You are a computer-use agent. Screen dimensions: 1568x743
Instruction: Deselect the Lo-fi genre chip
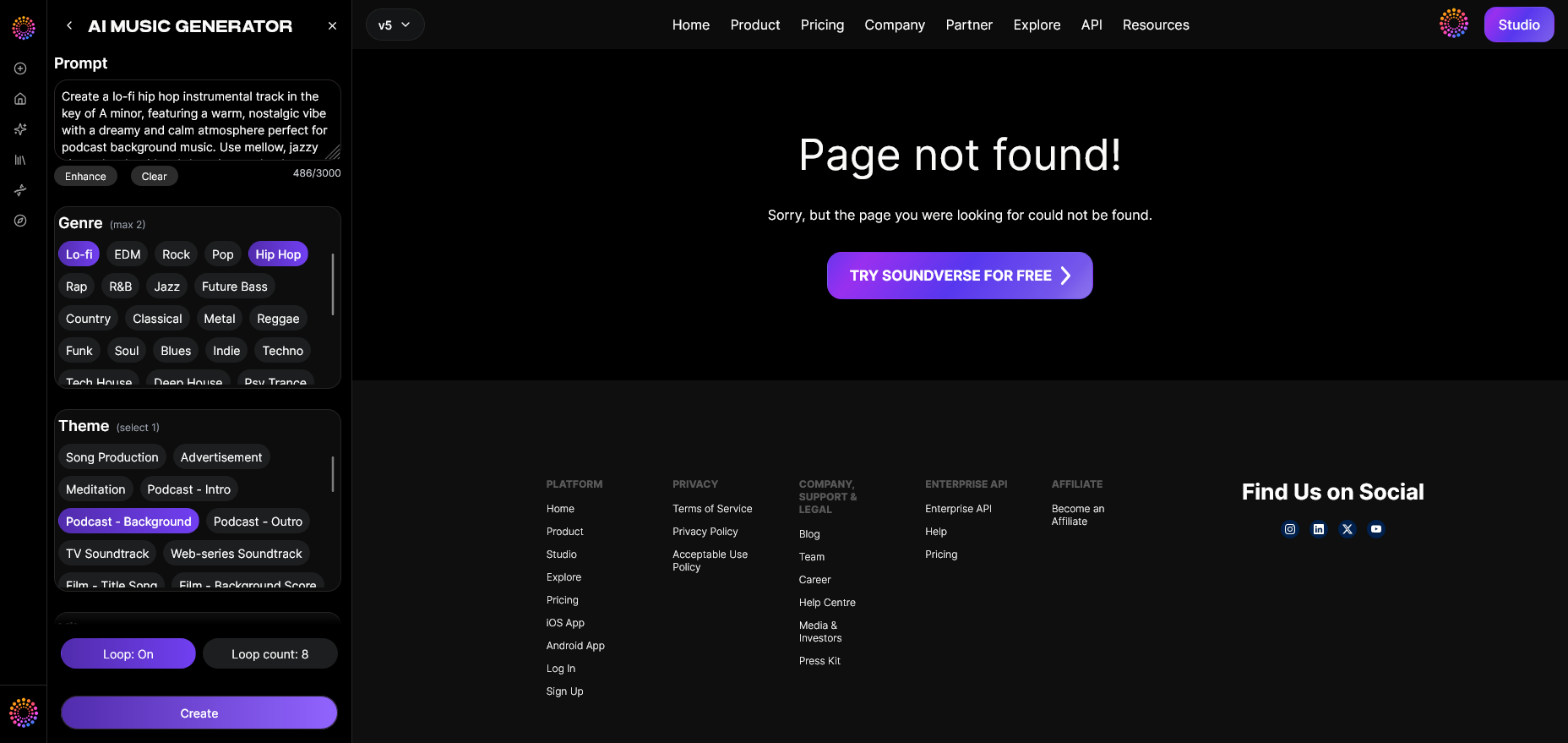coord(79,254)
